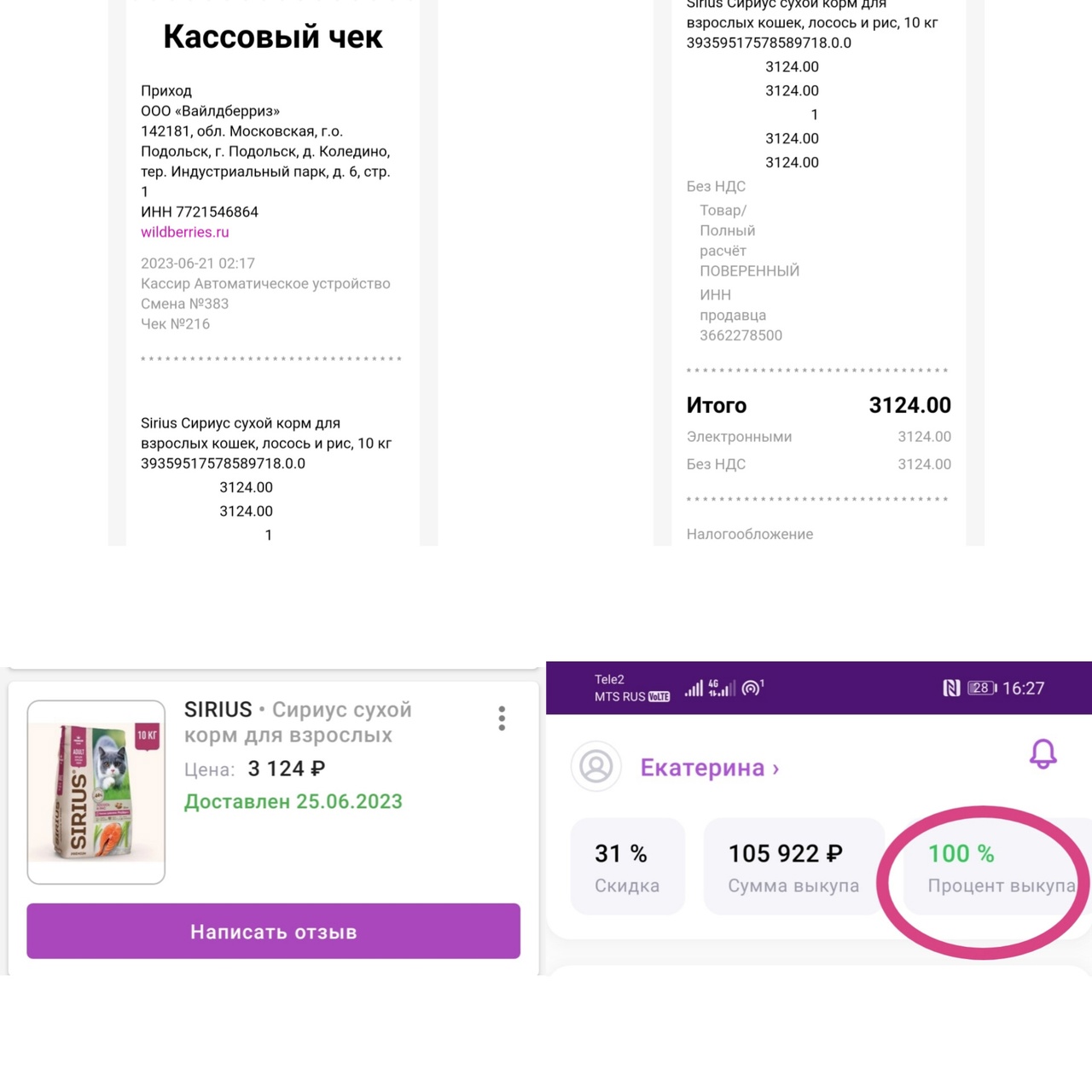Click the profile avatar icon

(x=595, y=766)
